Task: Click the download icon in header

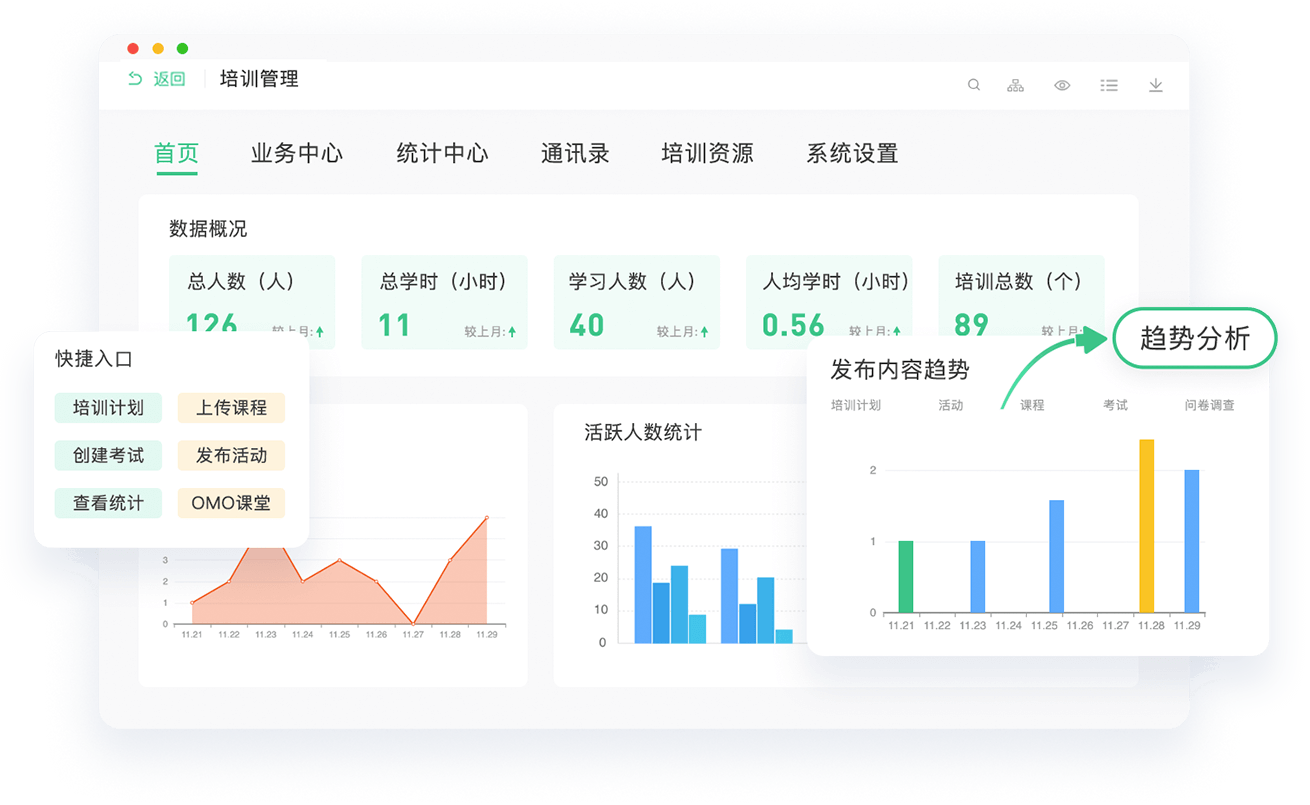Action: tap(1155, 85)
